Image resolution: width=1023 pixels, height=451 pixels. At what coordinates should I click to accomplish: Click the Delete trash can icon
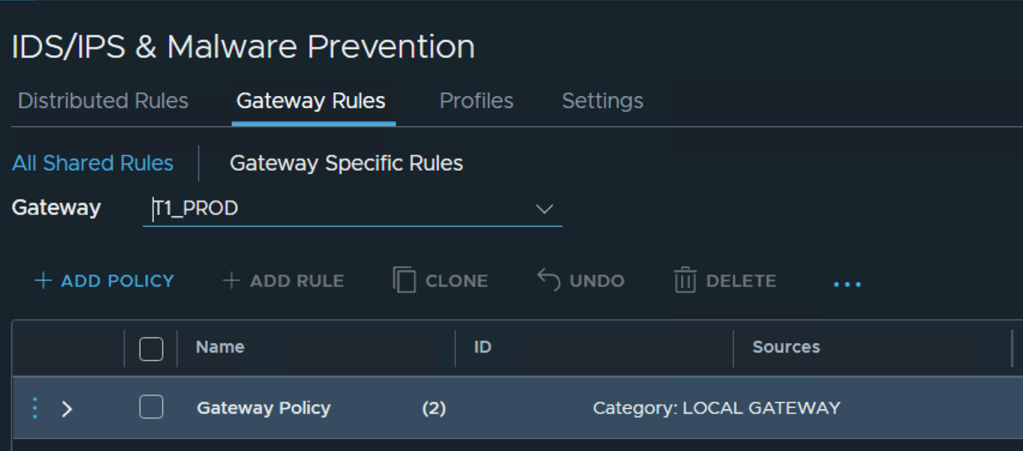click(685, 280)
